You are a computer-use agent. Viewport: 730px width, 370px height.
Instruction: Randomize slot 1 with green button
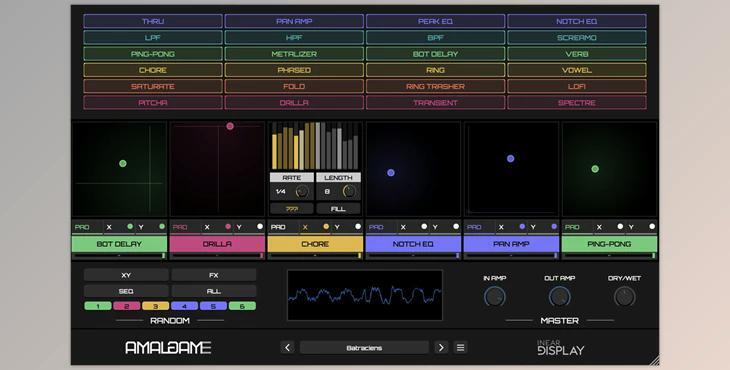pos(98,306)
